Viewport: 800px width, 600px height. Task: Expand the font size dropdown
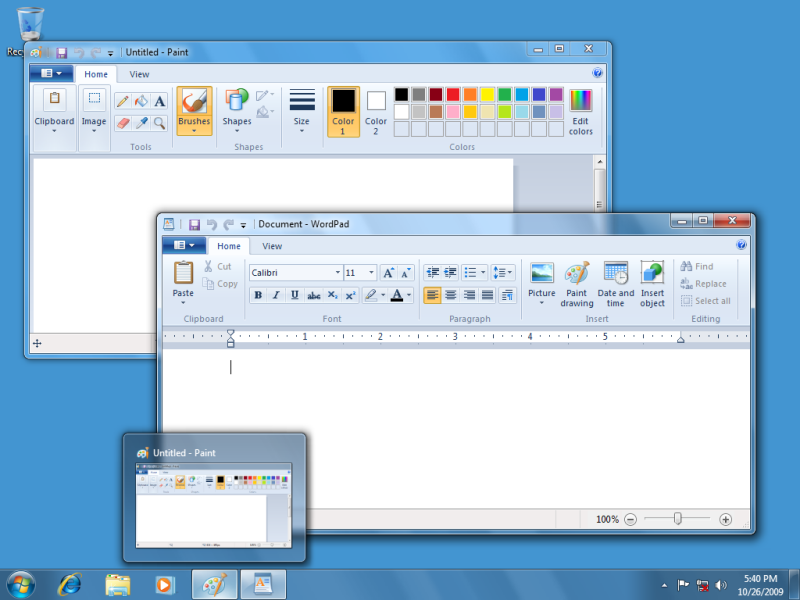point(372,272)
